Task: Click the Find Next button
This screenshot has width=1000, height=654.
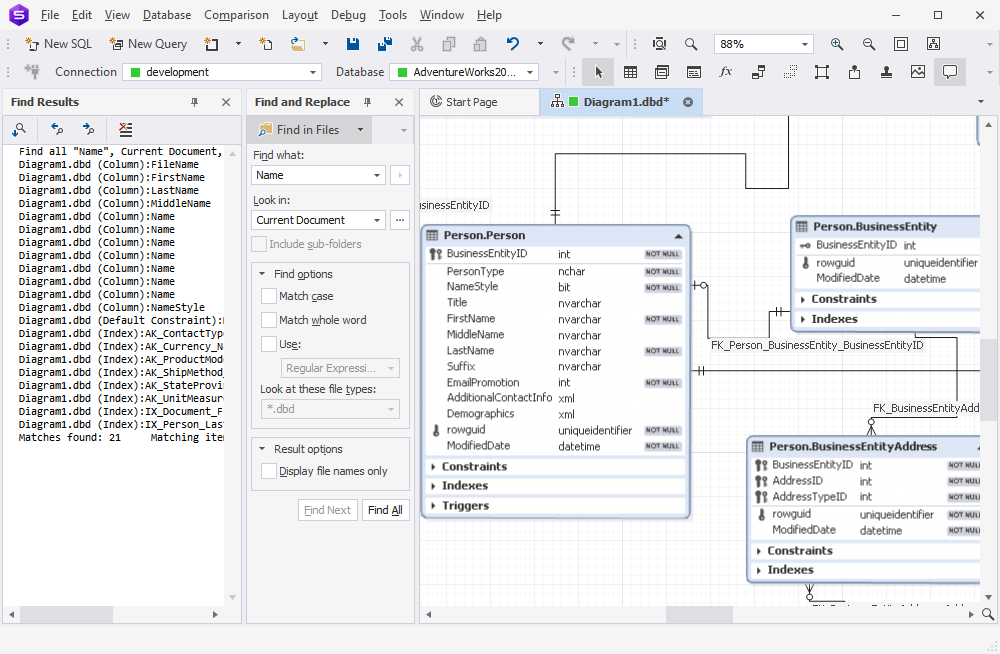Action: point(327,510)
